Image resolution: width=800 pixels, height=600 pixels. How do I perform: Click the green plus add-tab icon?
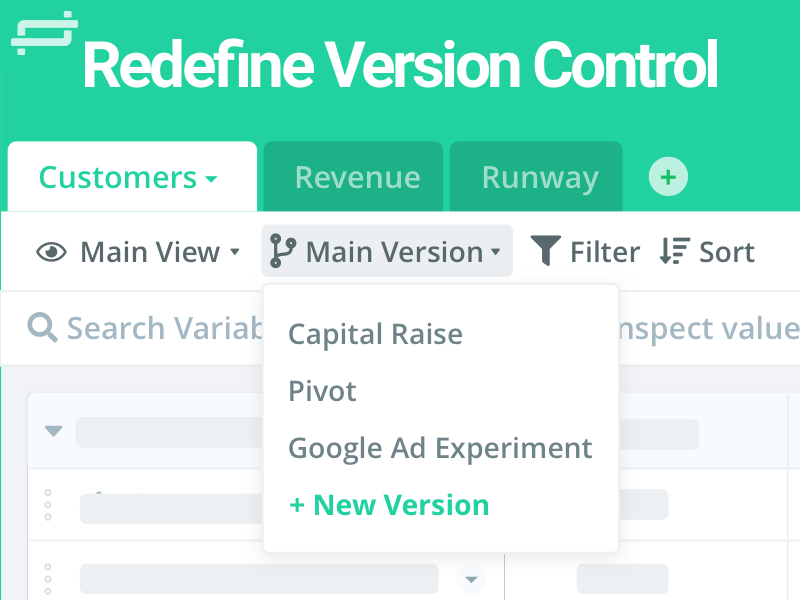668,178
